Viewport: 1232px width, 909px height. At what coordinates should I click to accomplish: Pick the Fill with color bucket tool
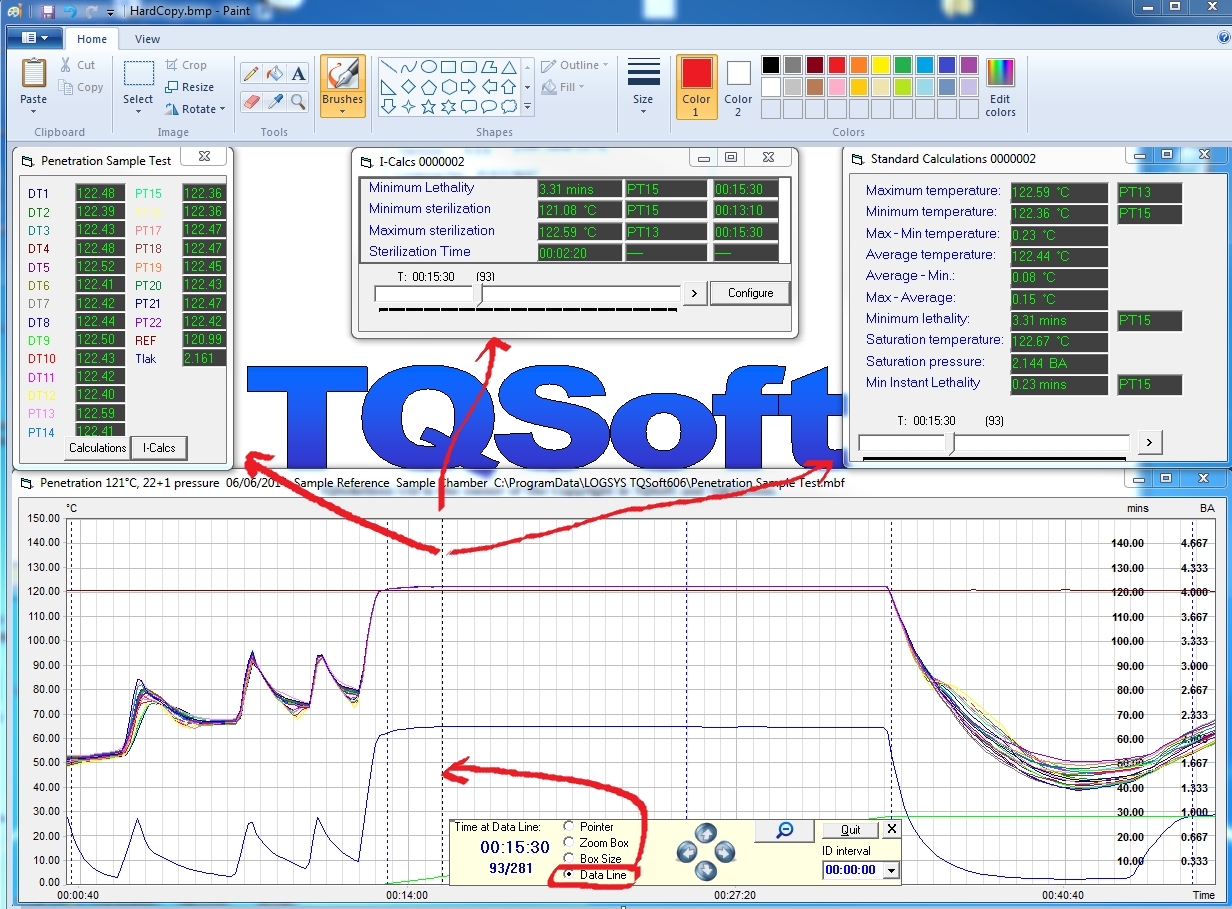[x=274, y=73]
